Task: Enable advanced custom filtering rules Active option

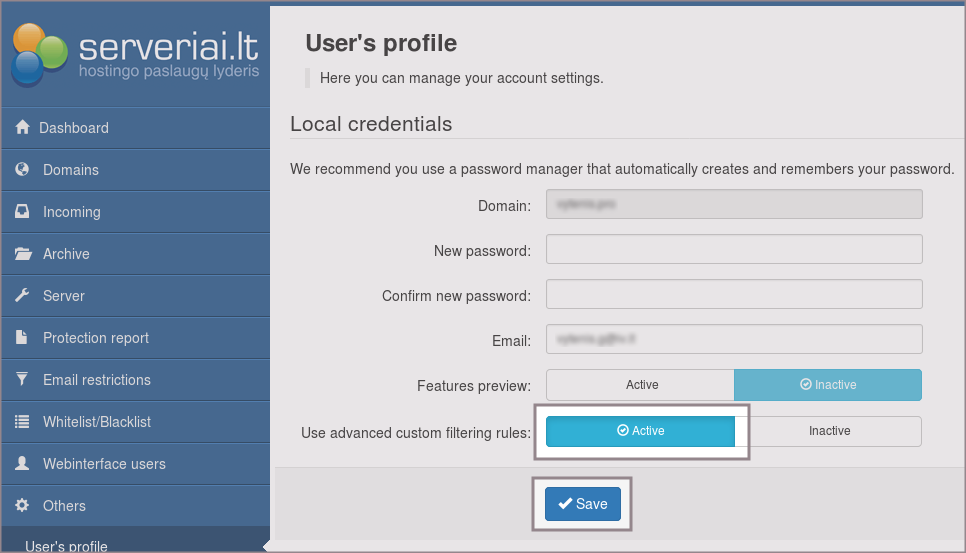Action: pyautogui.click(x=640, y=431)
